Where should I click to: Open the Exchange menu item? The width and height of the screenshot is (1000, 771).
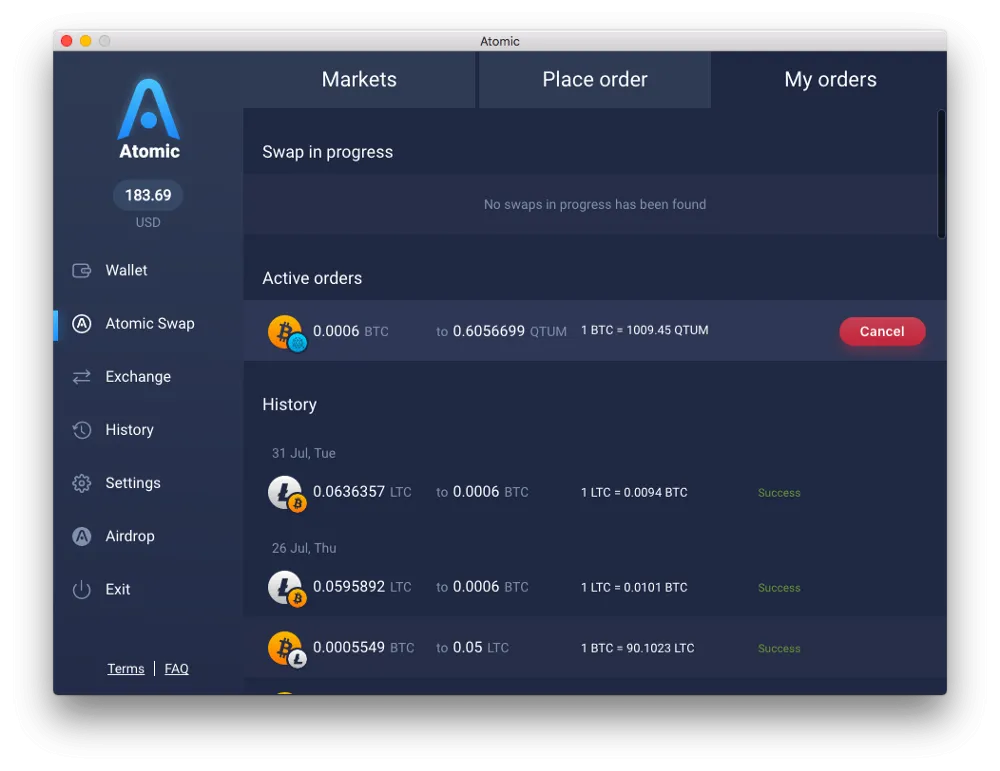tap(138, 377)
